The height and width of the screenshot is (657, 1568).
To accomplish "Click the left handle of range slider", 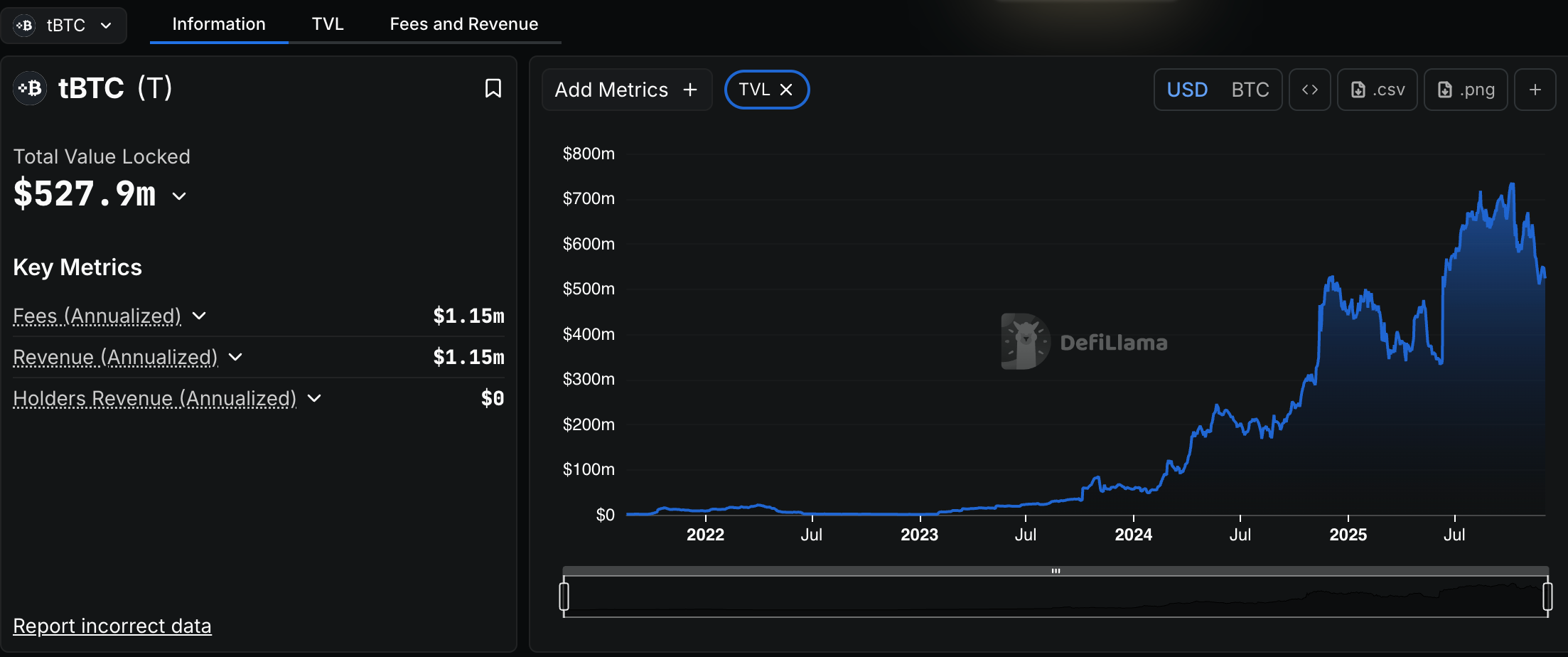I will click(x=564, y=596).
